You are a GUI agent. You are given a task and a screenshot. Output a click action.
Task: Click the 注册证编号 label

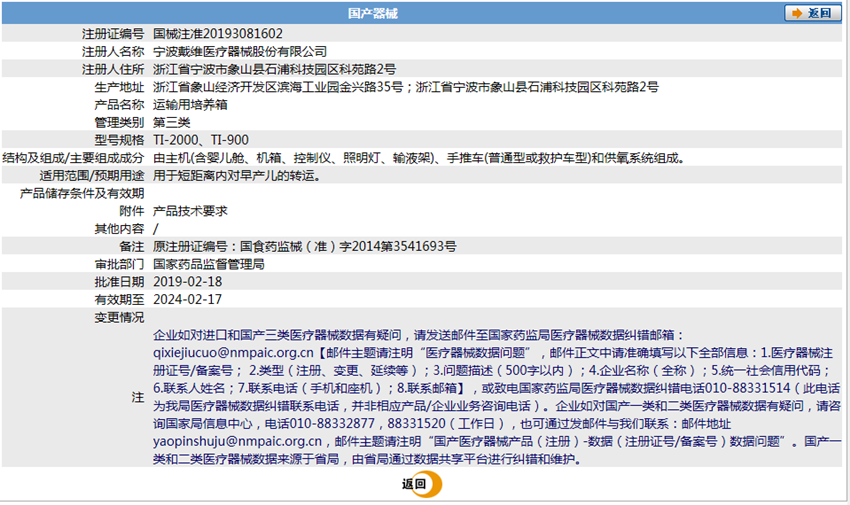113,34
